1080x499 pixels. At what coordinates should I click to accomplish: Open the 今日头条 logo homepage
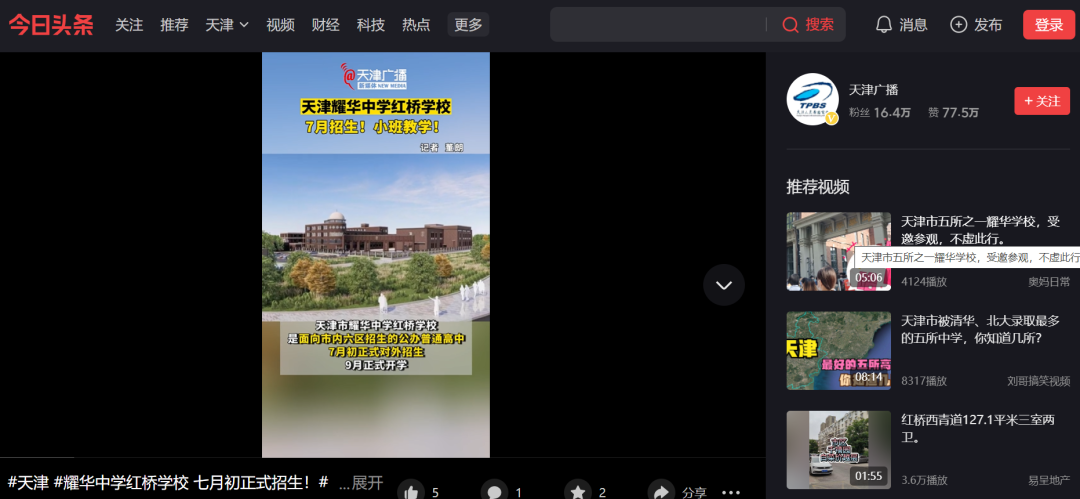click(51, 26)
